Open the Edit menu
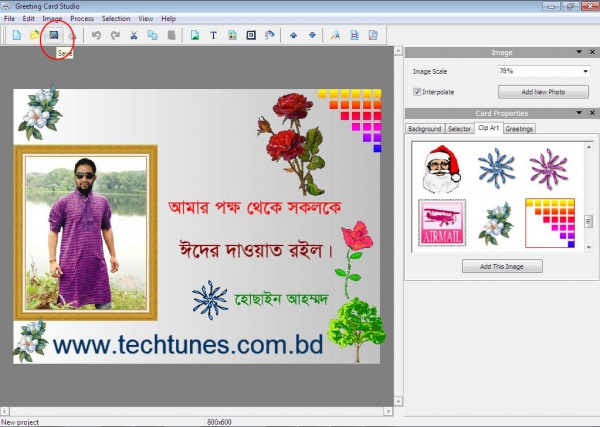The height and width of the screenshot is (427, 600). click(x=28, y=18)
